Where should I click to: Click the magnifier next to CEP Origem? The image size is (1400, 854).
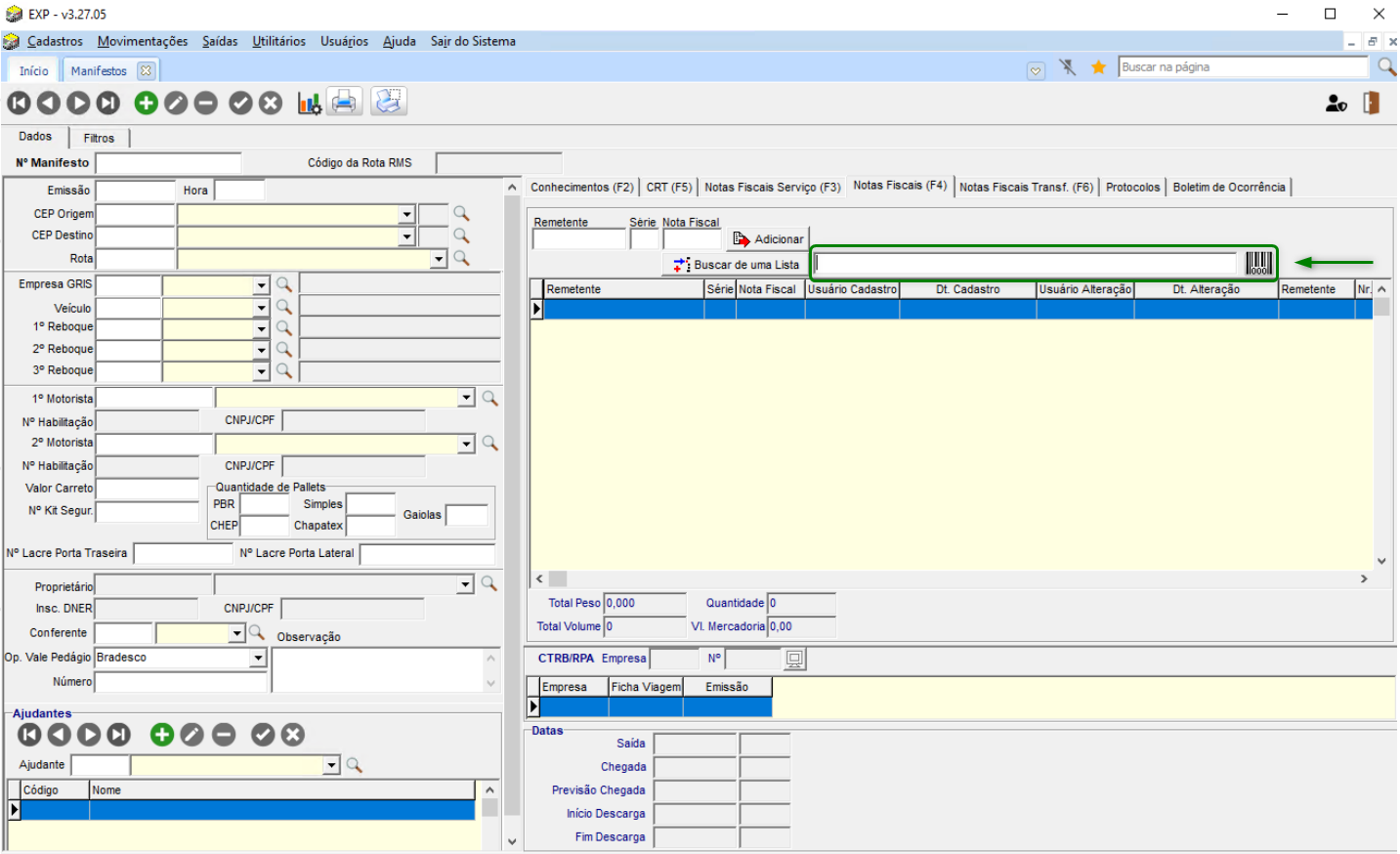(x=461, y=214)
